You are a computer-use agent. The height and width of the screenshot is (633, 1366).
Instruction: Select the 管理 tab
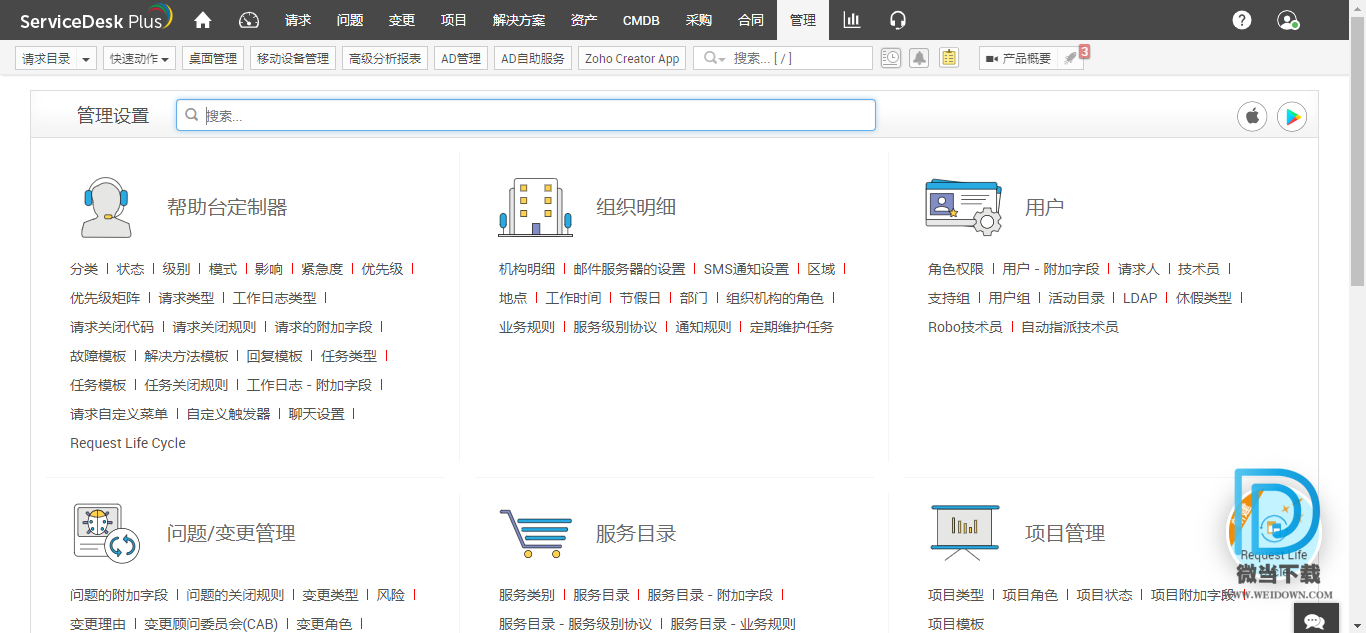pyautogui.click(x=803, y=20)
